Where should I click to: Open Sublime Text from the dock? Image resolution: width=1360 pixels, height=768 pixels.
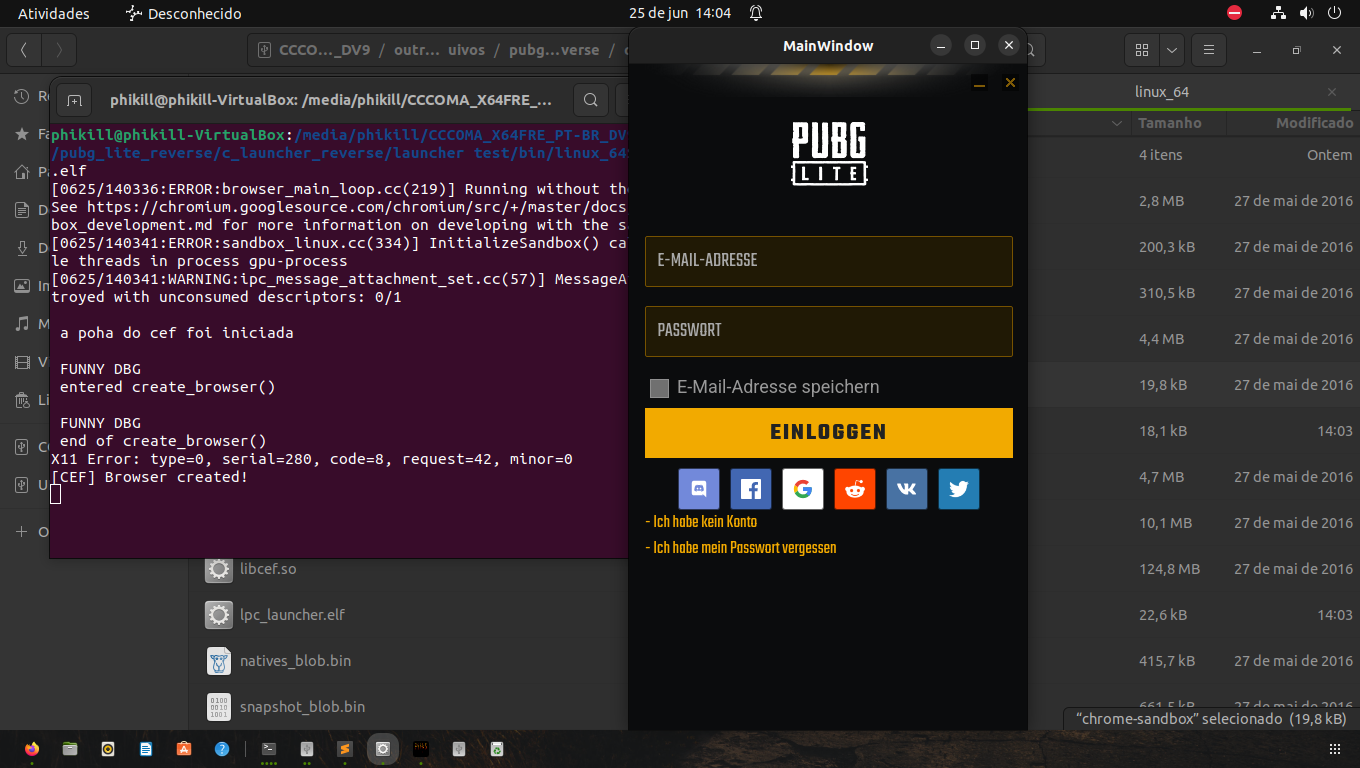[x=345, y=748]
